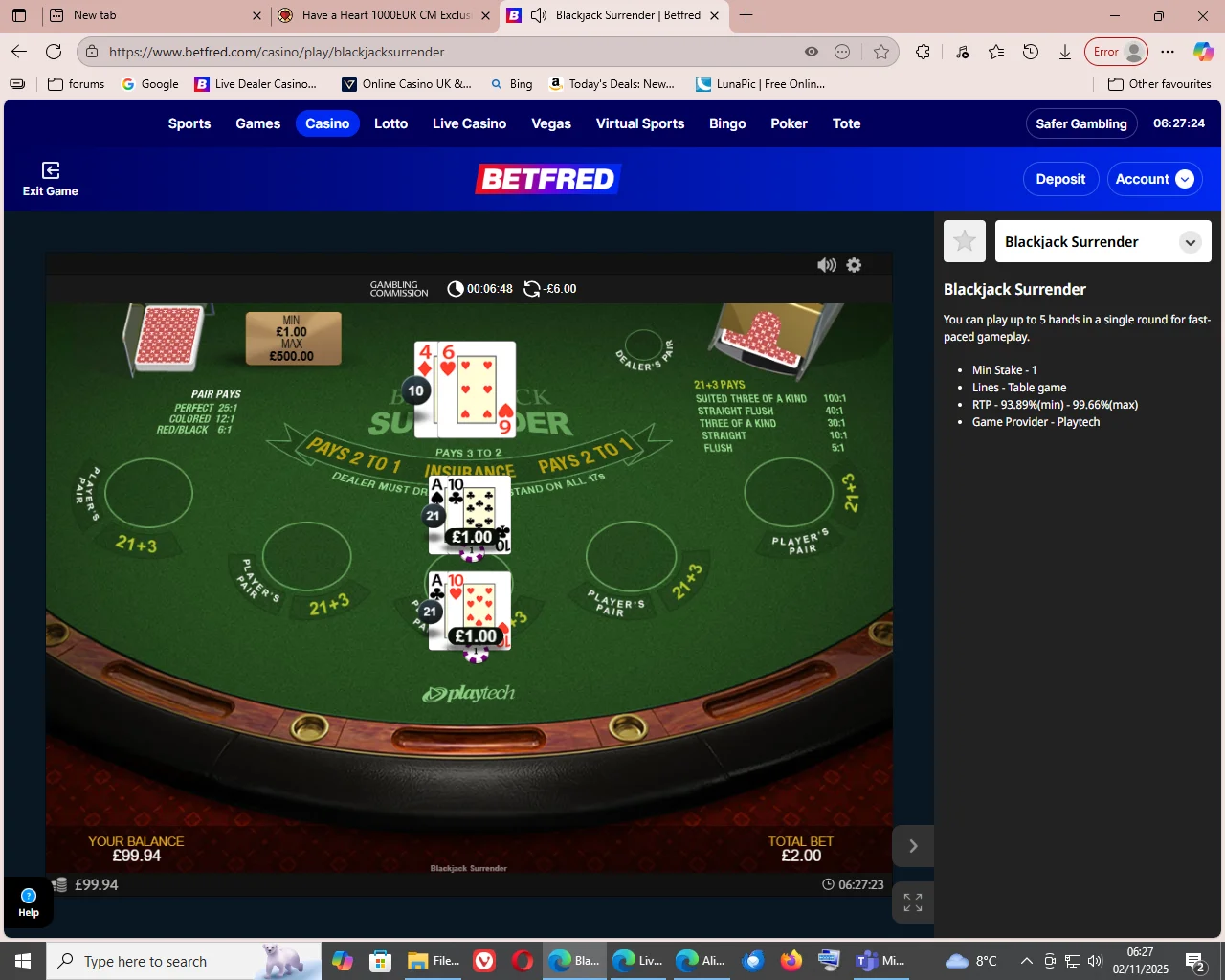Click the Exit Game icon
Viewport: 1225px width, 980px height.
(x=51, y=170)
